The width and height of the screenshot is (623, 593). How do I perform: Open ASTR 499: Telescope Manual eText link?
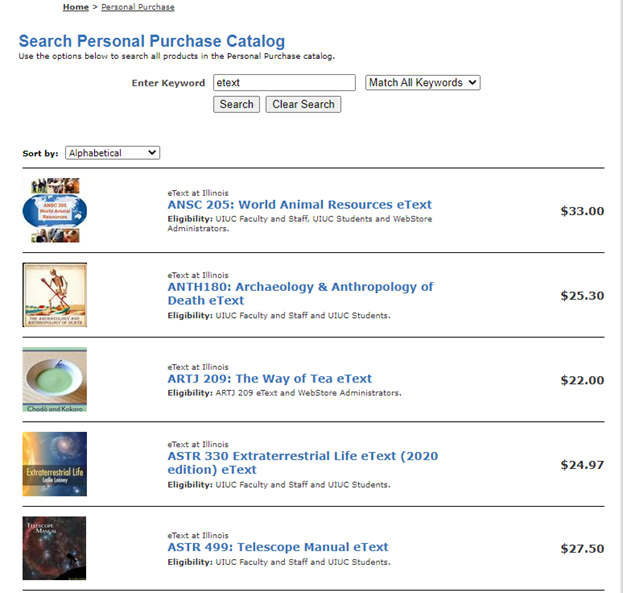278,547
